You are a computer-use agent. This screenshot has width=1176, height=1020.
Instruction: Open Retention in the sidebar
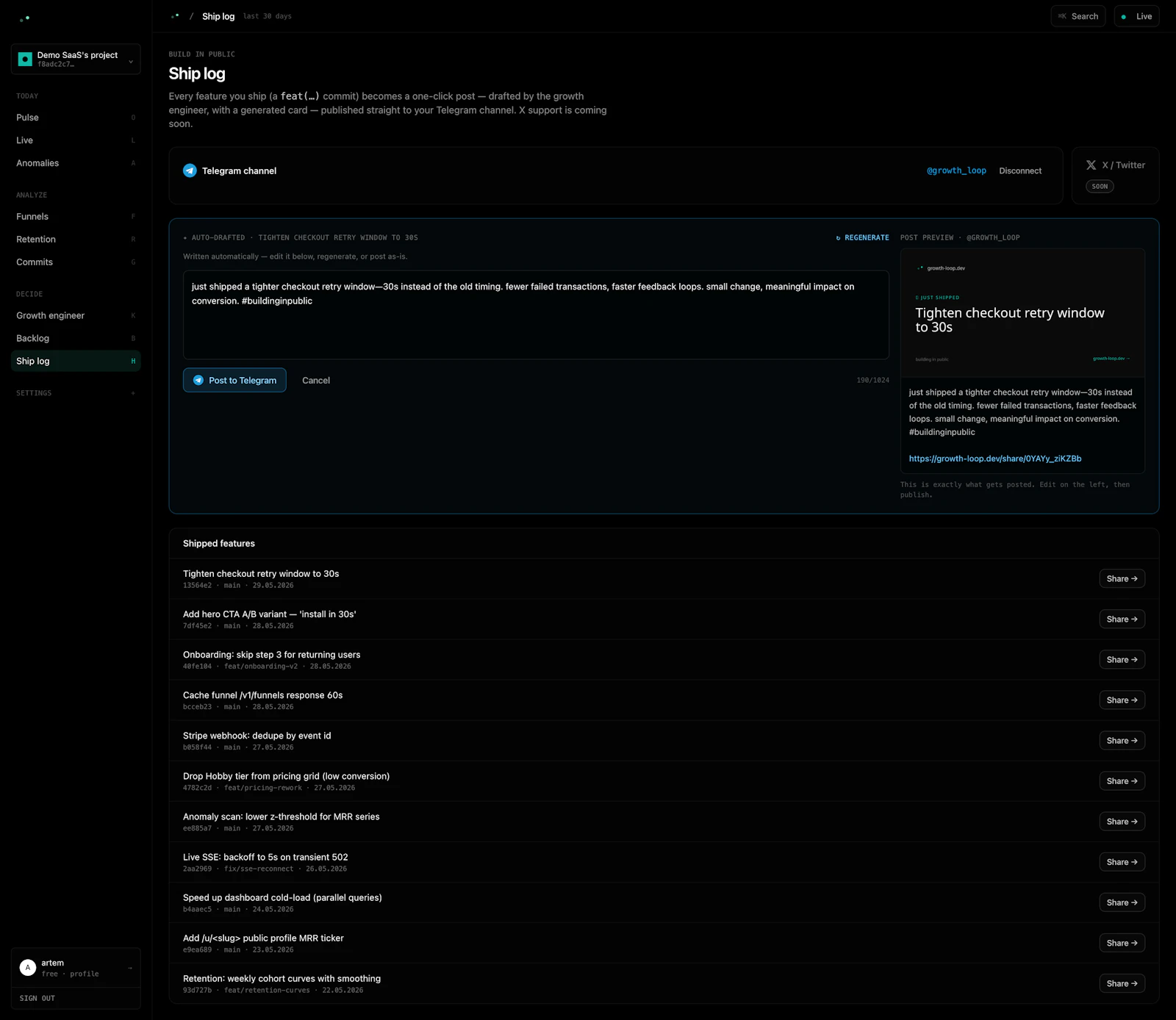click(76, 240)
